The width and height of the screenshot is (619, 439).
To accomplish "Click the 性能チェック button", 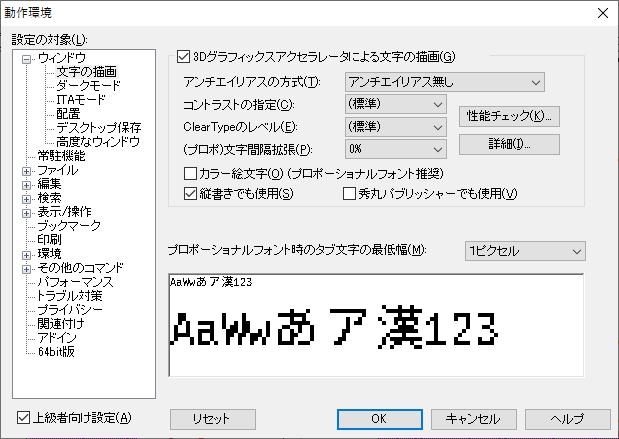I will pyautogui.click(x=508, y=116).
